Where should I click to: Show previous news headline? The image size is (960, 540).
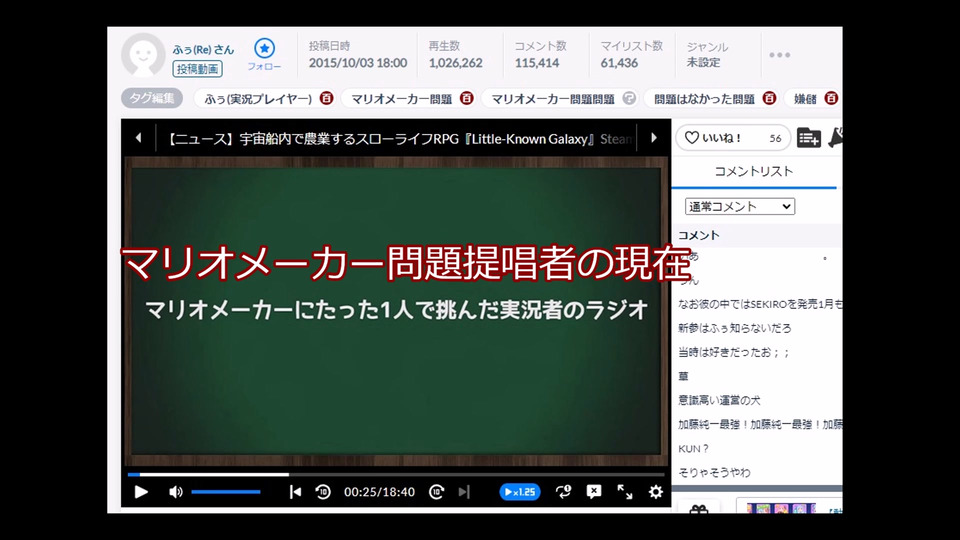click(138, 138)
